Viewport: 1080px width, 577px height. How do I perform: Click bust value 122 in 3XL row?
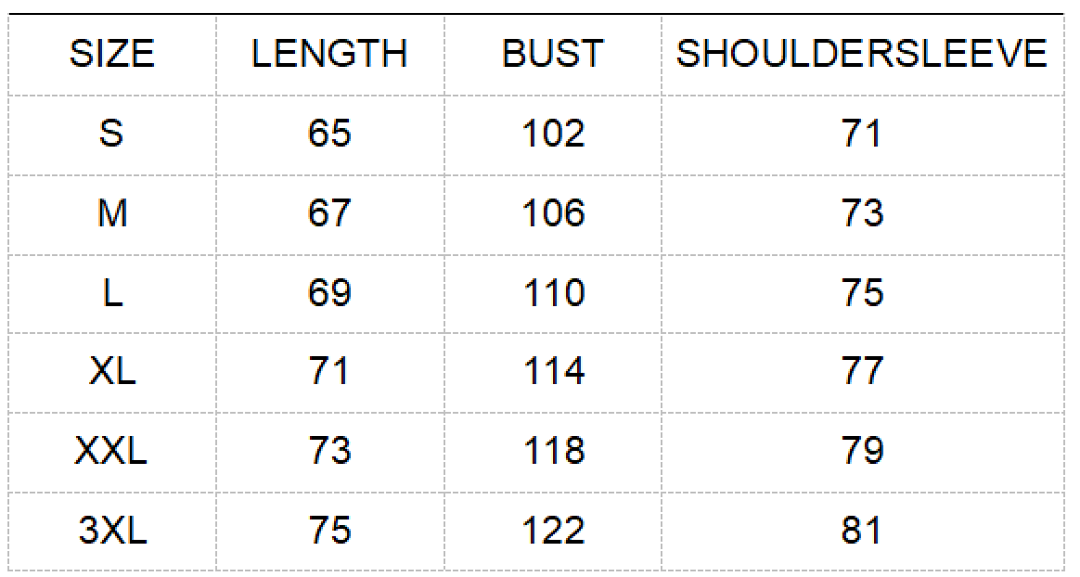(x=553, y=530)
